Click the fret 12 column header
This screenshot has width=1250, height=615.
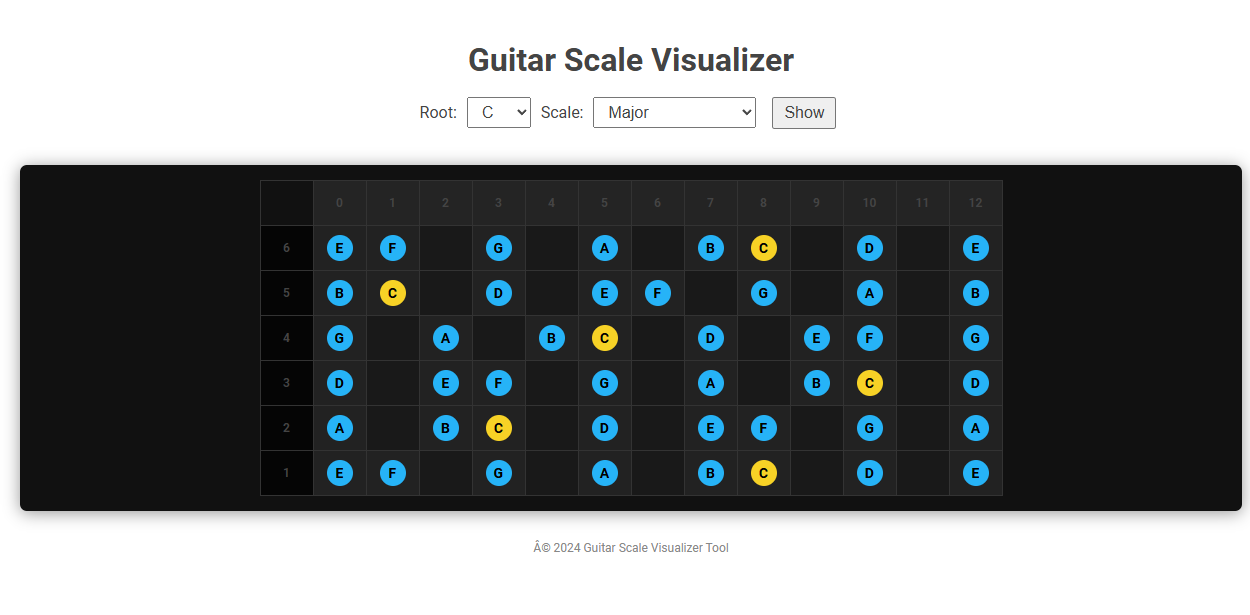coord(975,202)
